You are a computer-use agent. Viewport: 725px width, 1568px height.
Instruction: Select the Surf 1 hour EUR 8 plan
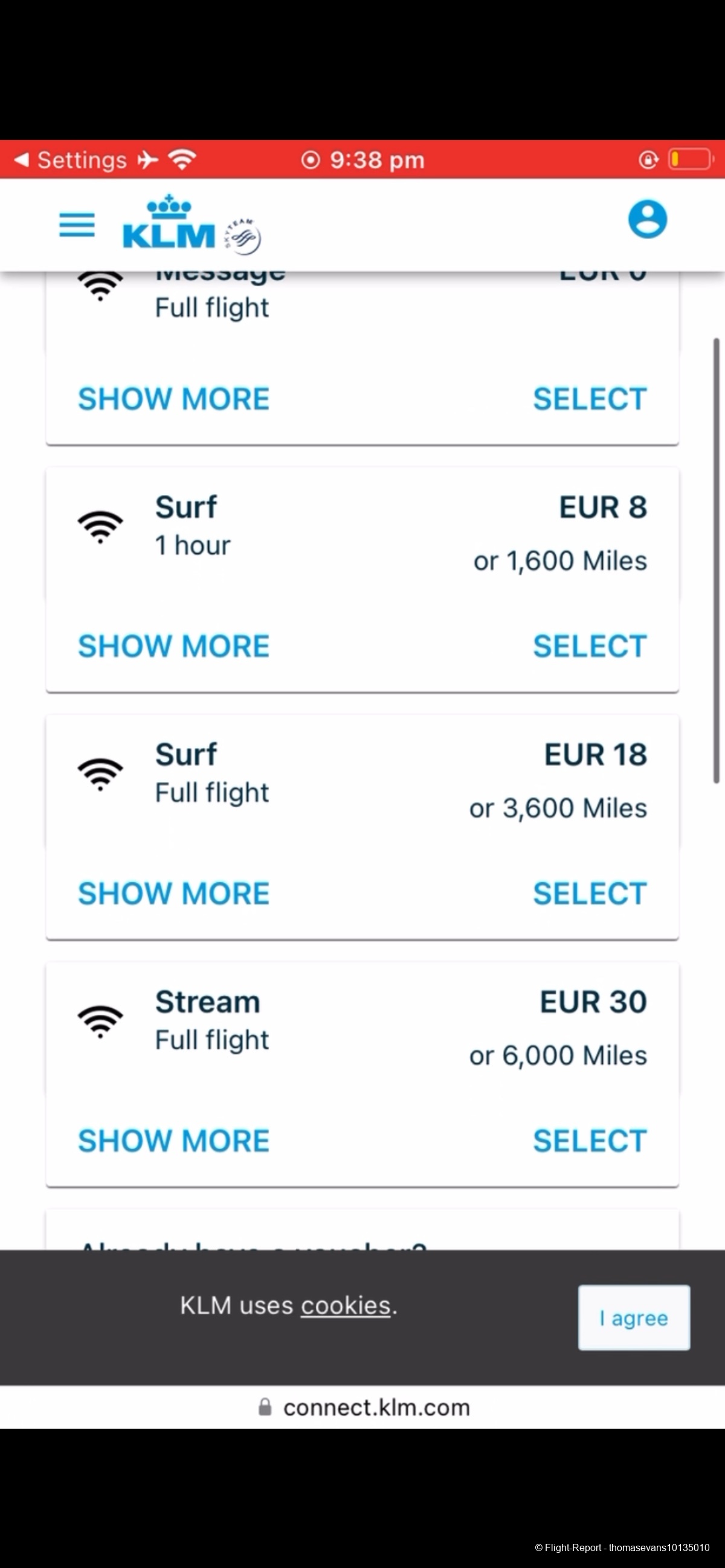[x=589, y=646]
